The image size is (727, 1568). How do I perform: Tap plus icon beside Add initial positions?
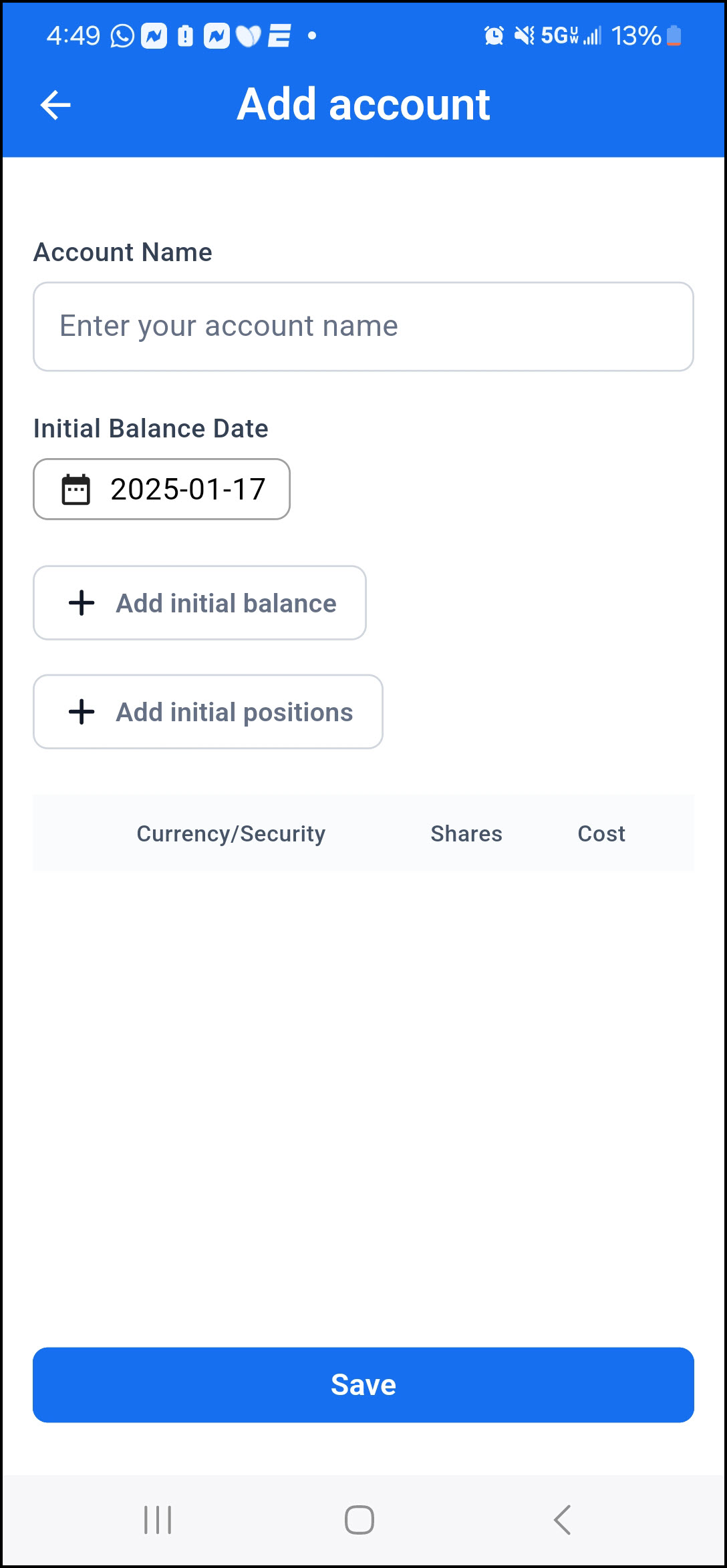pyautogui.click(x=82, y=712)
